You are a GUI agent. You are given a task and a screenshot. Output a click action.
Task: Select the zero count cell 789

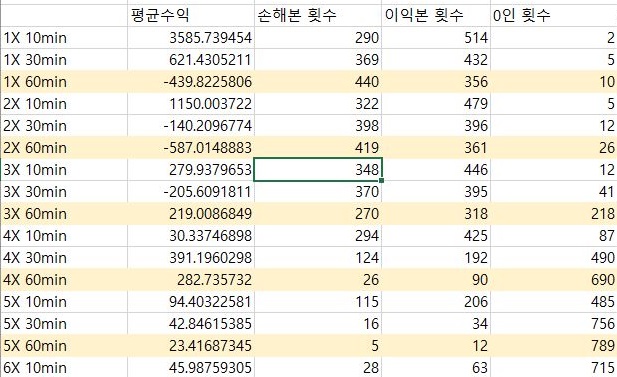554,346
